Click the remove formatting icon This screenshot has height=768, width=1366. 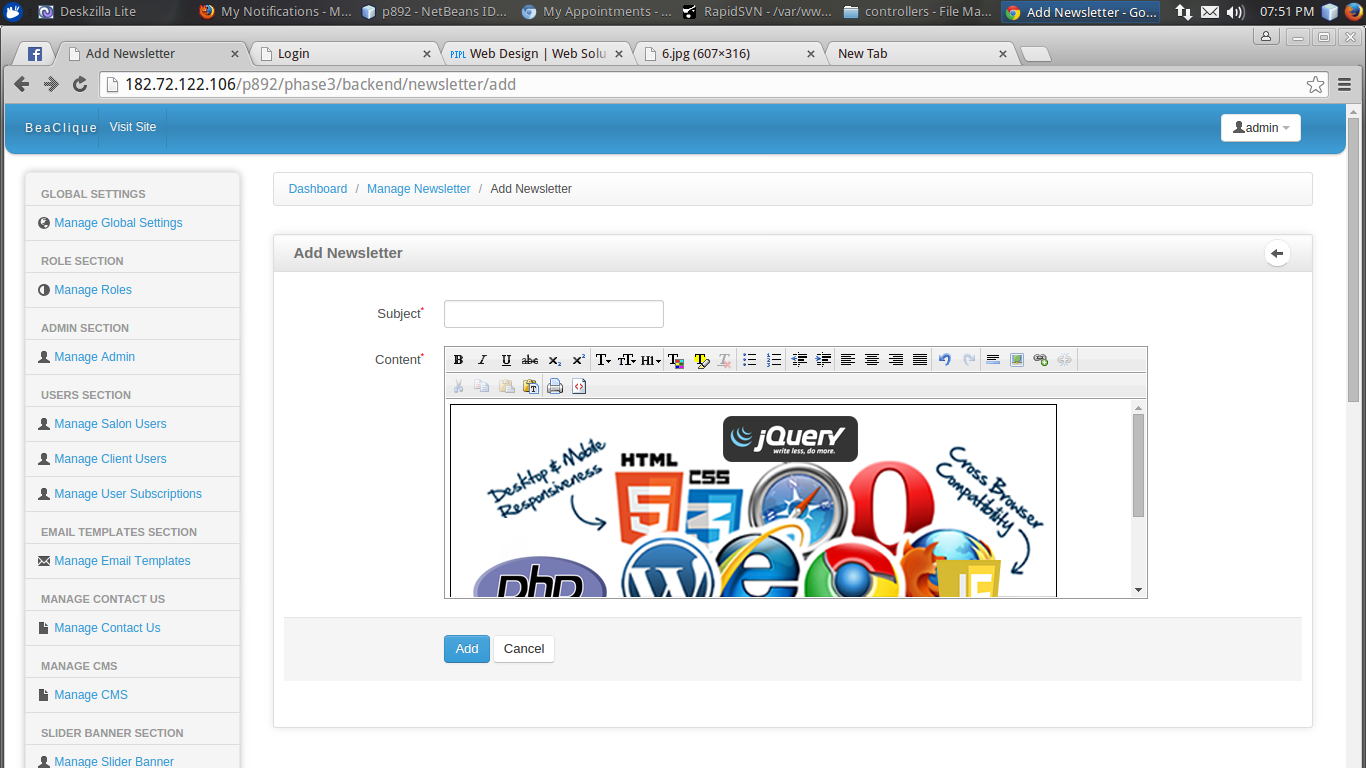(724, 360)
